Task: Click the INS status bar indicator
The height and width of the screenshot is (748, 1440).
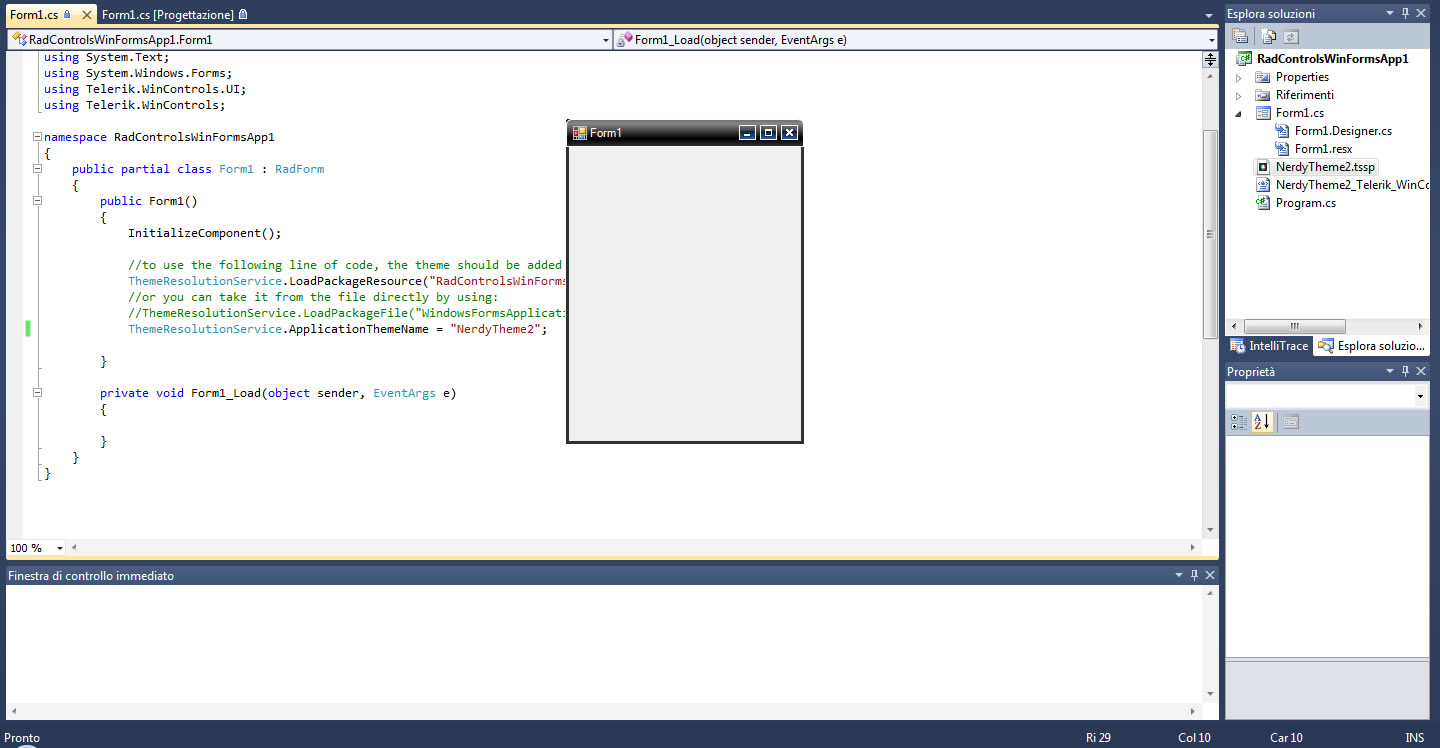Action: pos(1414,738)
